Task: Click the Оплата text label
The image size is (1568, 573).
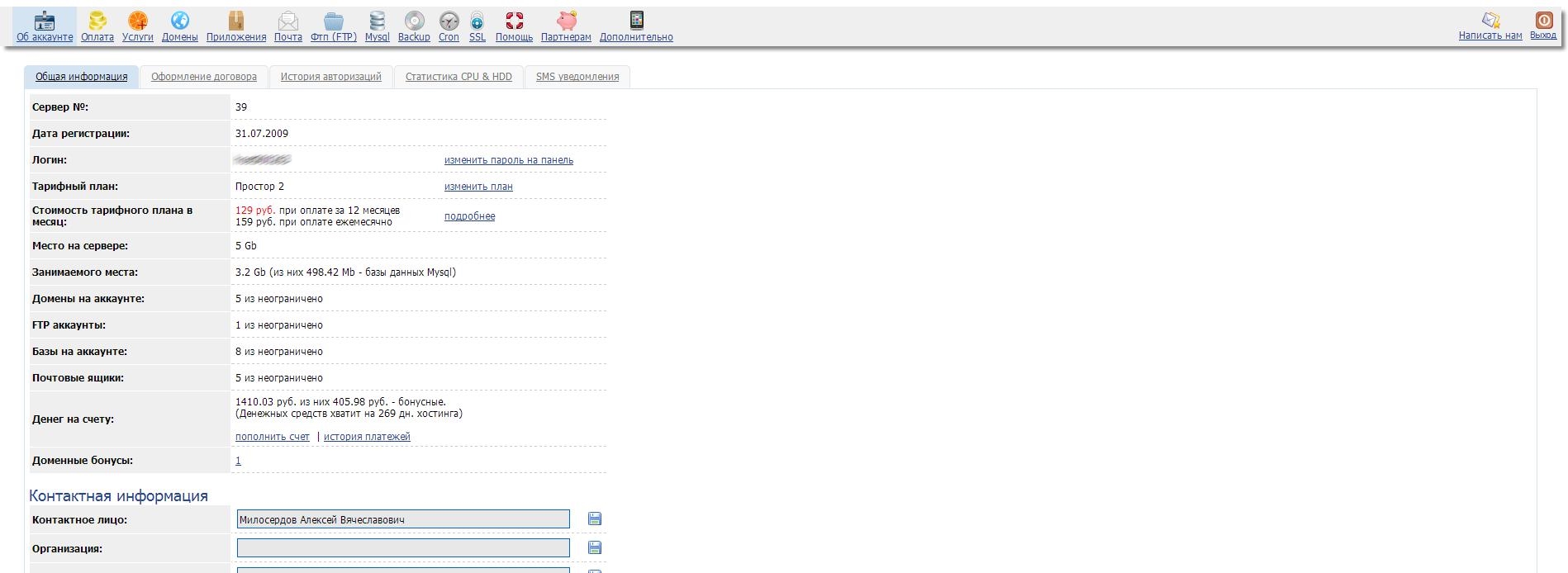Action: tap(97, 37)
